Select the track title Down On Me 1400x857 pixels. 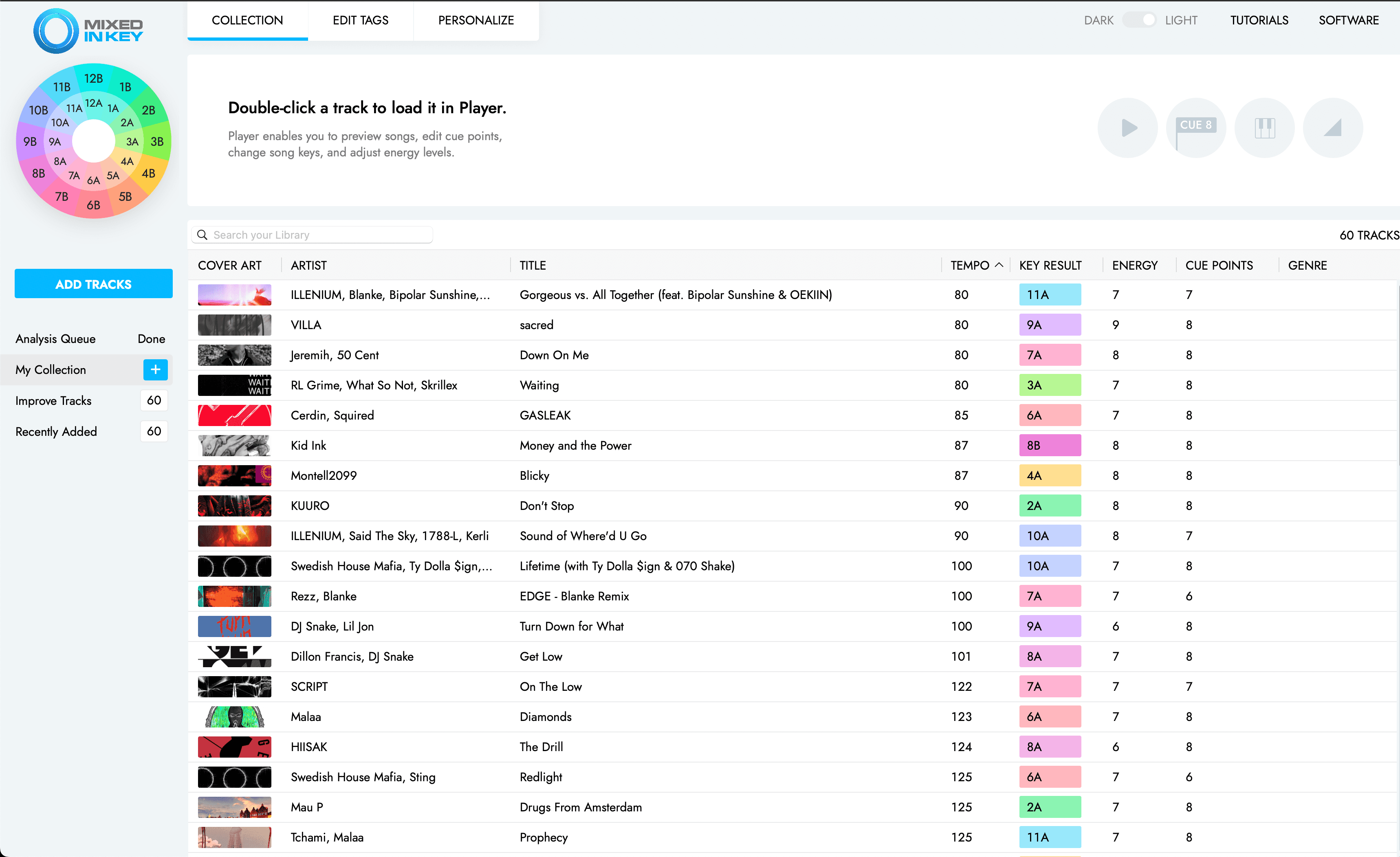coord(554,355)
